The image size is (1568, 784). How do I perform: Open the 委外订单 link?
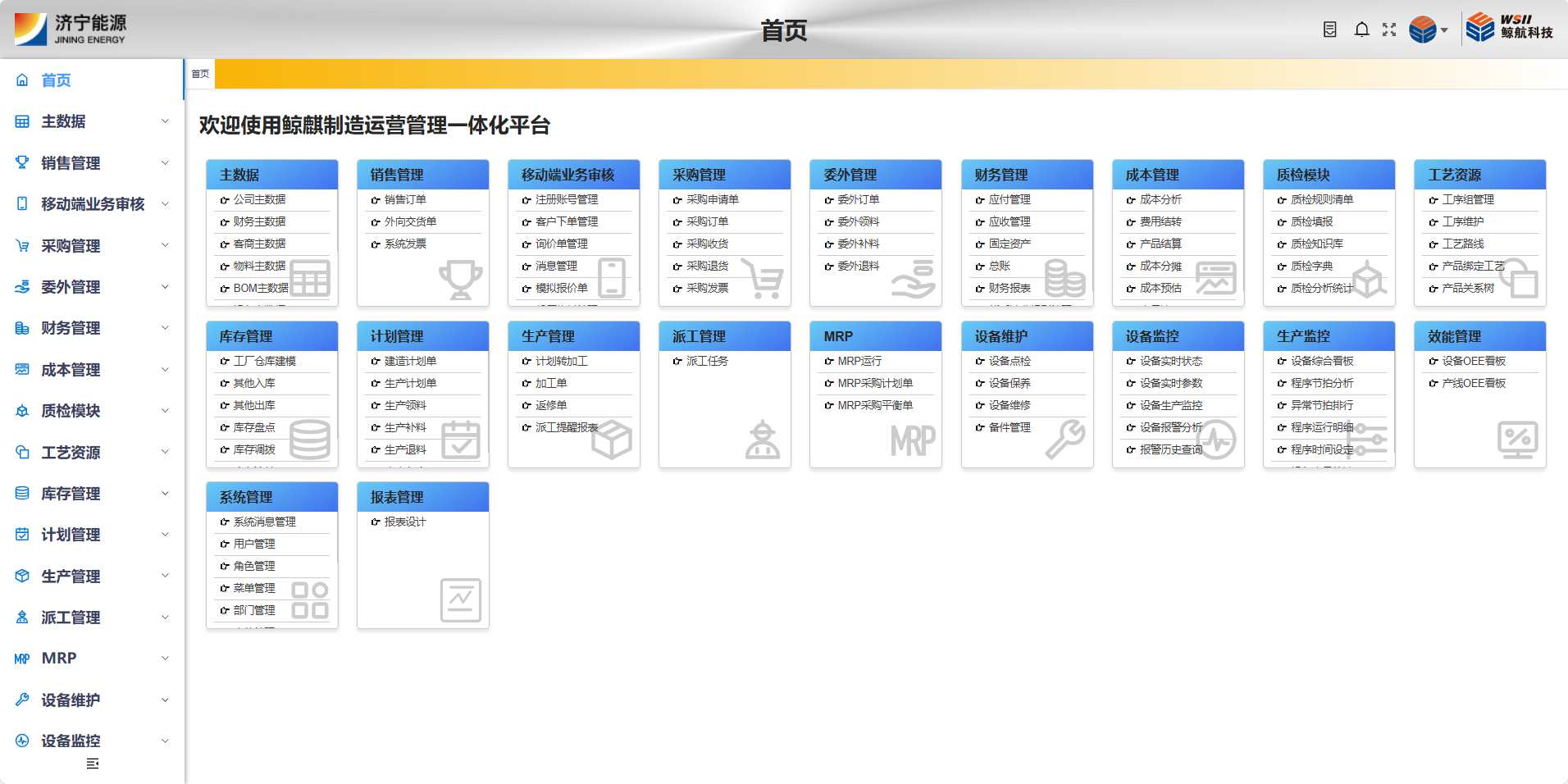tap(858, 199)
